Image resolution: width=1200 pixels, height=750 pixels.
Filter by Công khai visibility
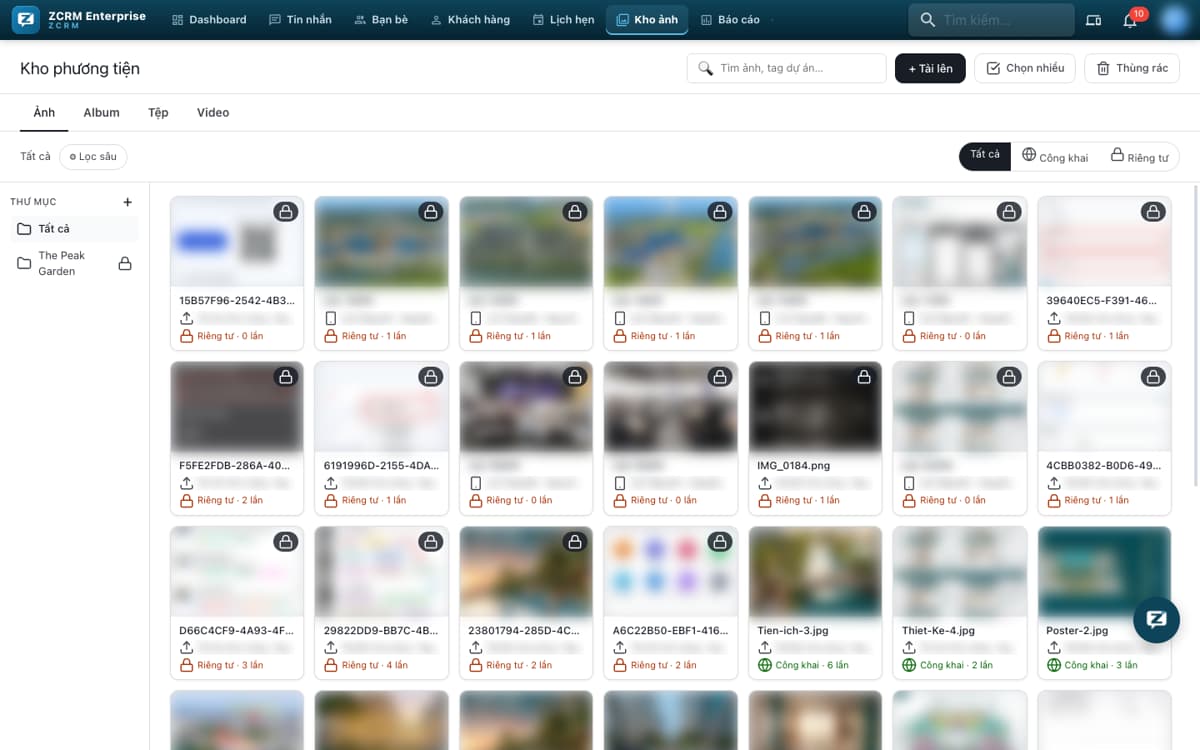[1055, 156]
